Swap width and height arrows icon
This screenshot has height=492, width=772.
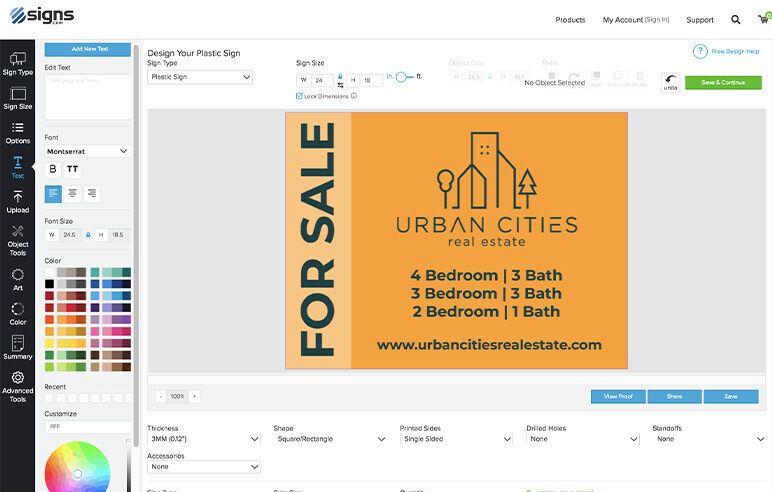click(340, 85)
